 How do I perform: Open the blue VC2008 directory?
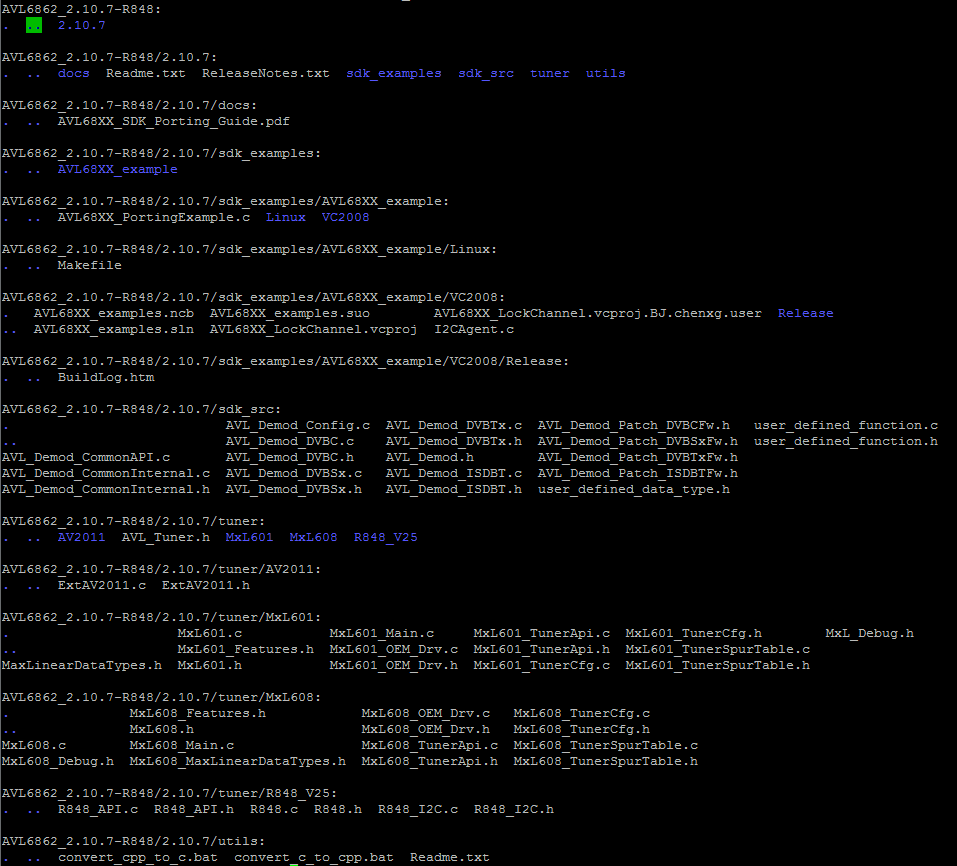[345, 217]
